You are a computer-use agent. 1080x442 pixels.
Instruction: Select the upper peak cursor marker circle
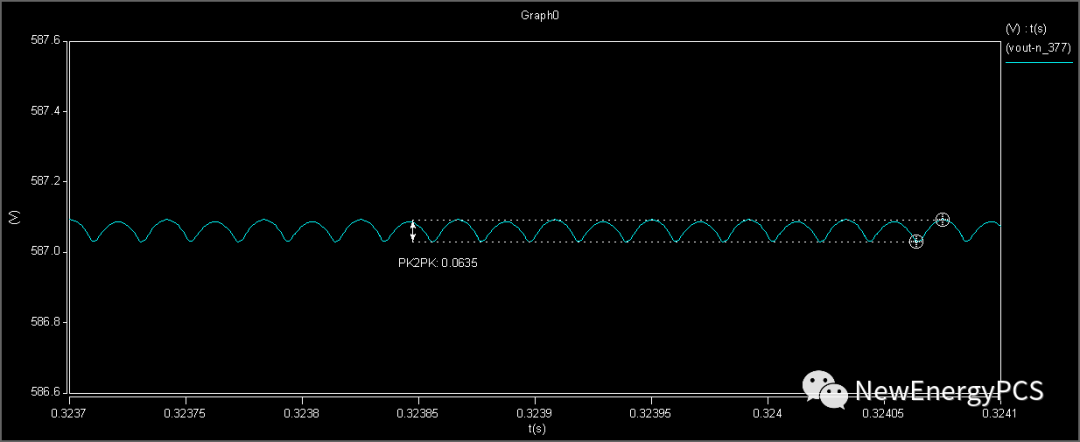pos(942,220)
